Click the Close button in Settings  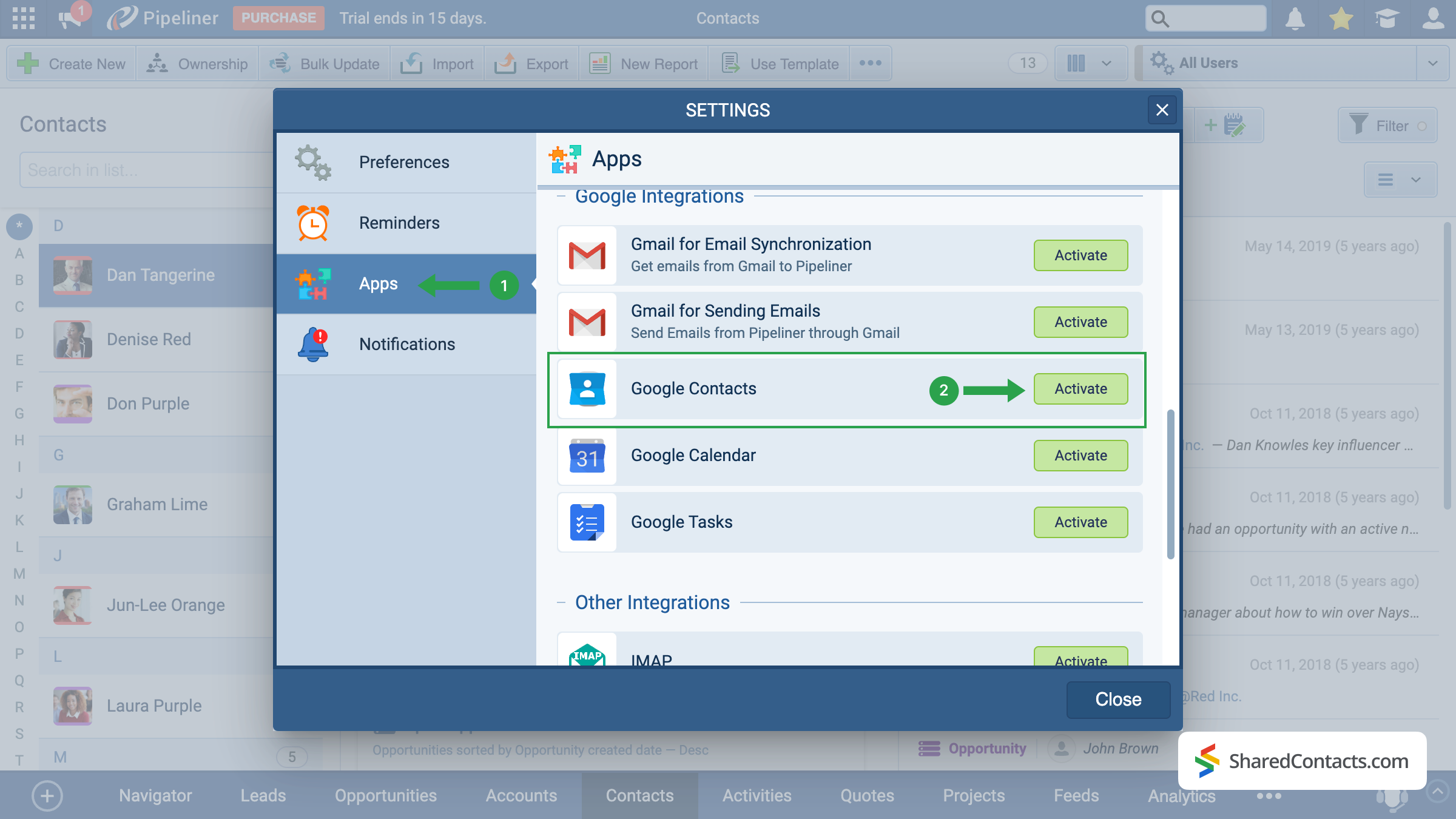(x=1118, y=699)
